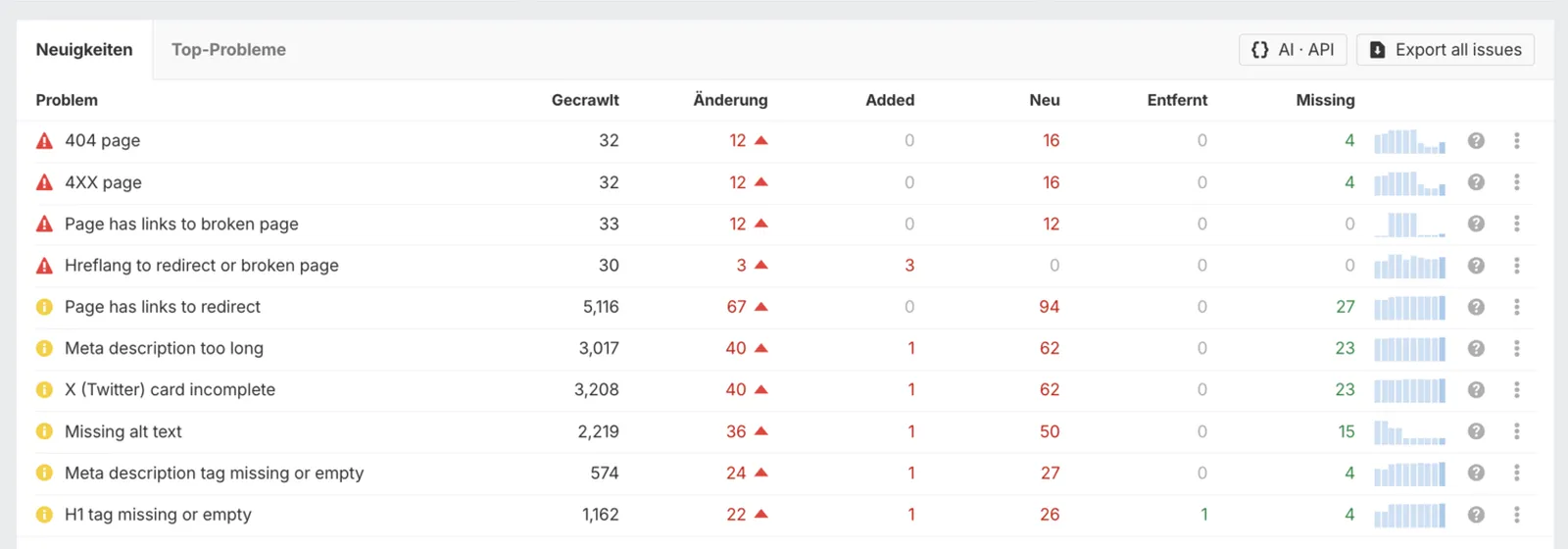This screenshot has width=1568, height=549.
Task: Open more options for Page has links to broken page
Action: pyautogui.click(x=1517, y=224)
